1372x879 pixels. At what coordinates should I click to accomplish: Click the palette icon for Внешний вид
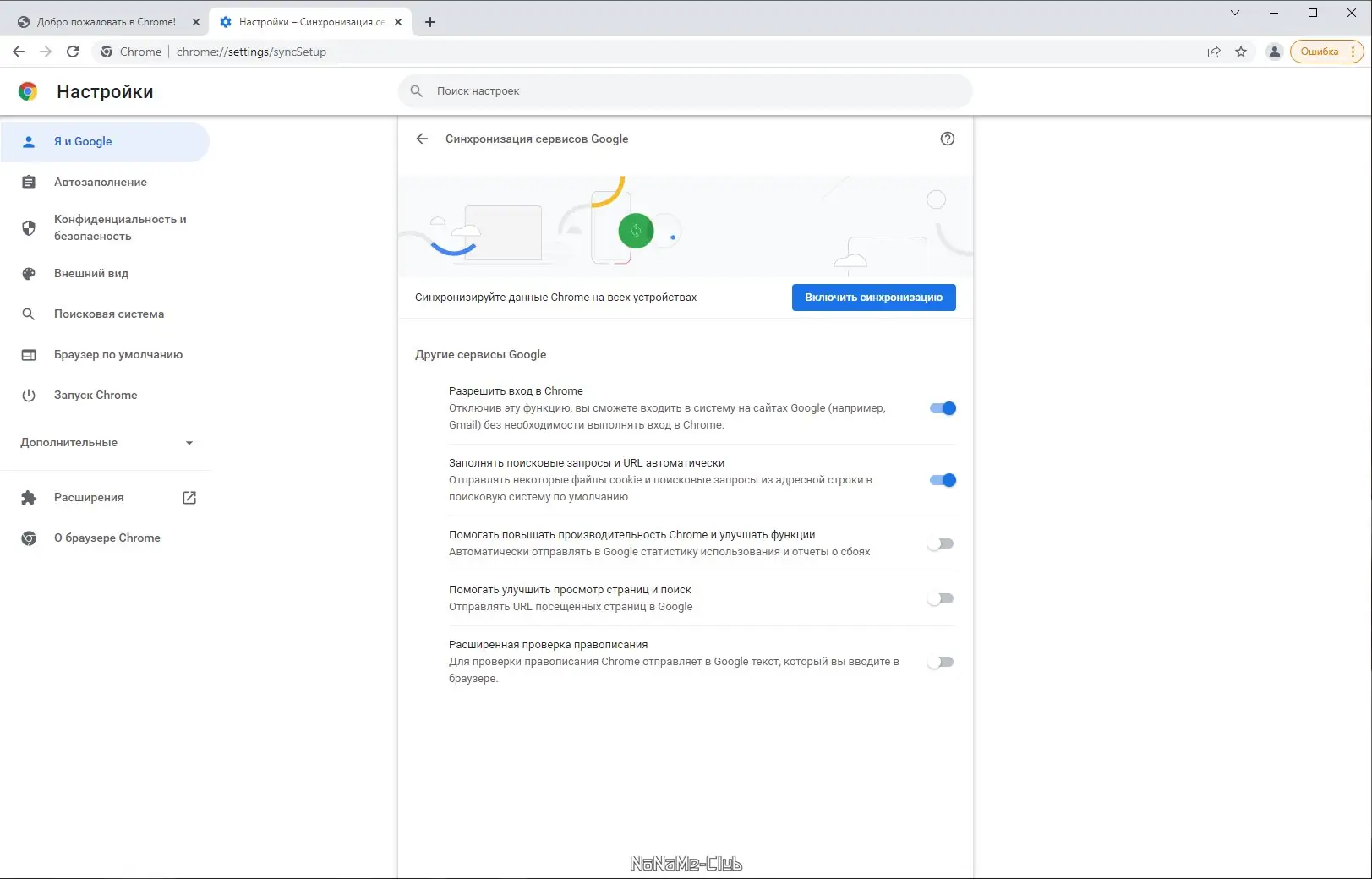tap(29, 274)
